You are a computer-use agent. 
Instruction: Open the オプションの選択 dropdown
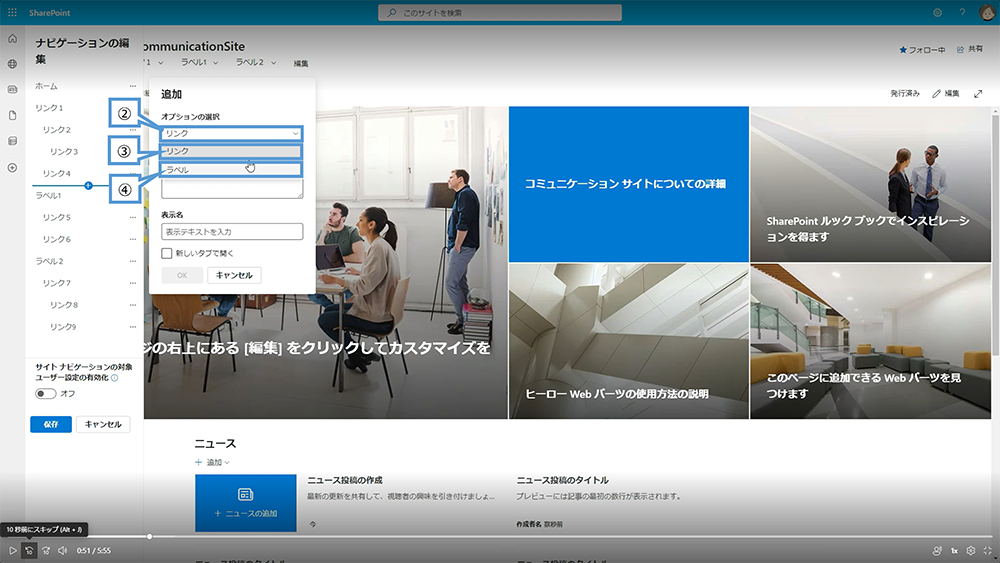click(232, 133)
